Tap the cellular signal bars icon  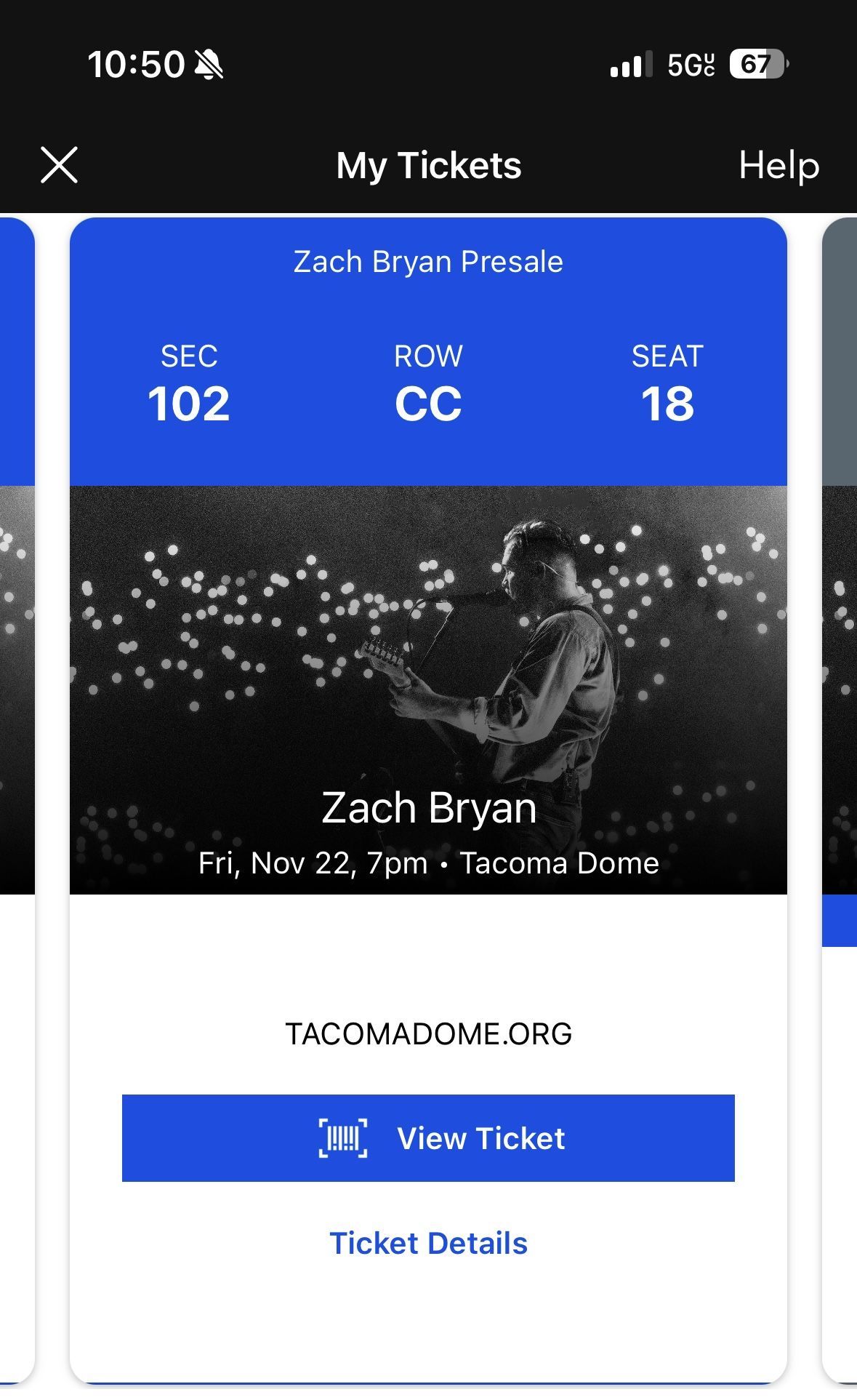tap(629, 66)
